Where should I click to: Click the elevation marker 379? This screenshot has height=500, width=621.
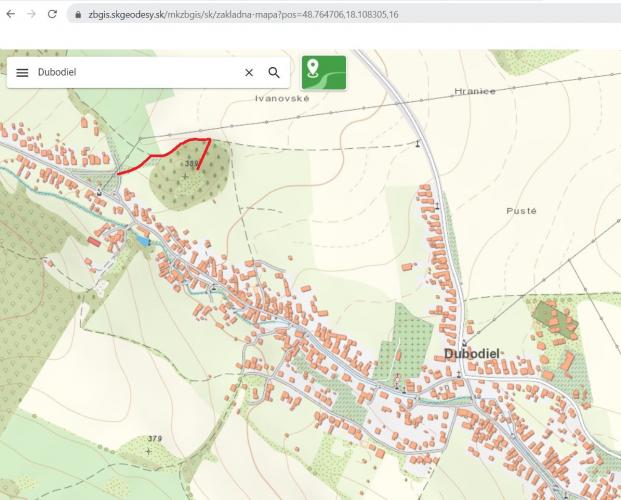(x=155, y=439)
